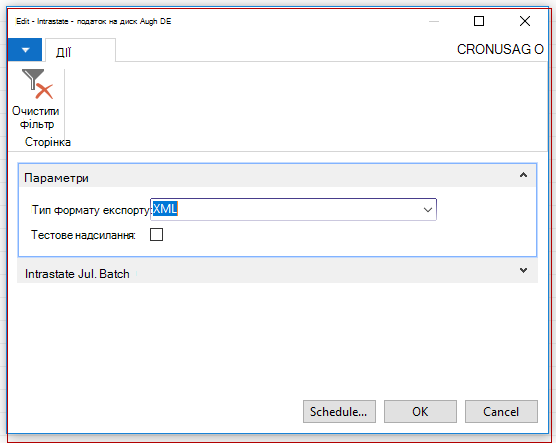
Task: Enable the Тестове надсилання checkbox
Action: tap(156, 234)
